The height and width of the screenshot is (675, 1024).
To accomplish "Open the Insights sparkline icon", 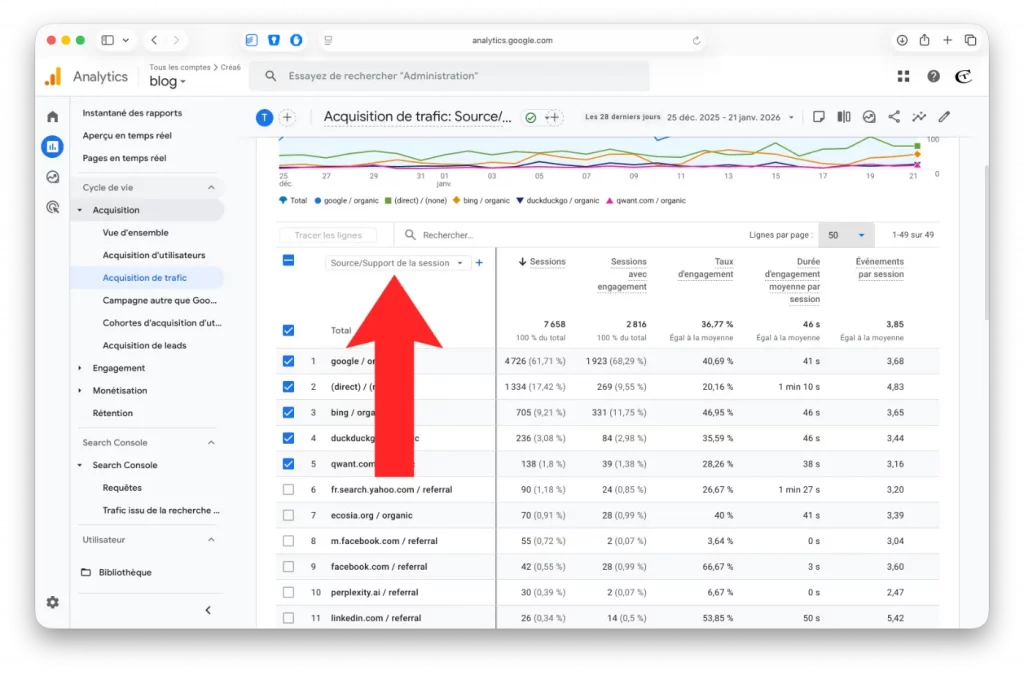I will tap(919, 117).
